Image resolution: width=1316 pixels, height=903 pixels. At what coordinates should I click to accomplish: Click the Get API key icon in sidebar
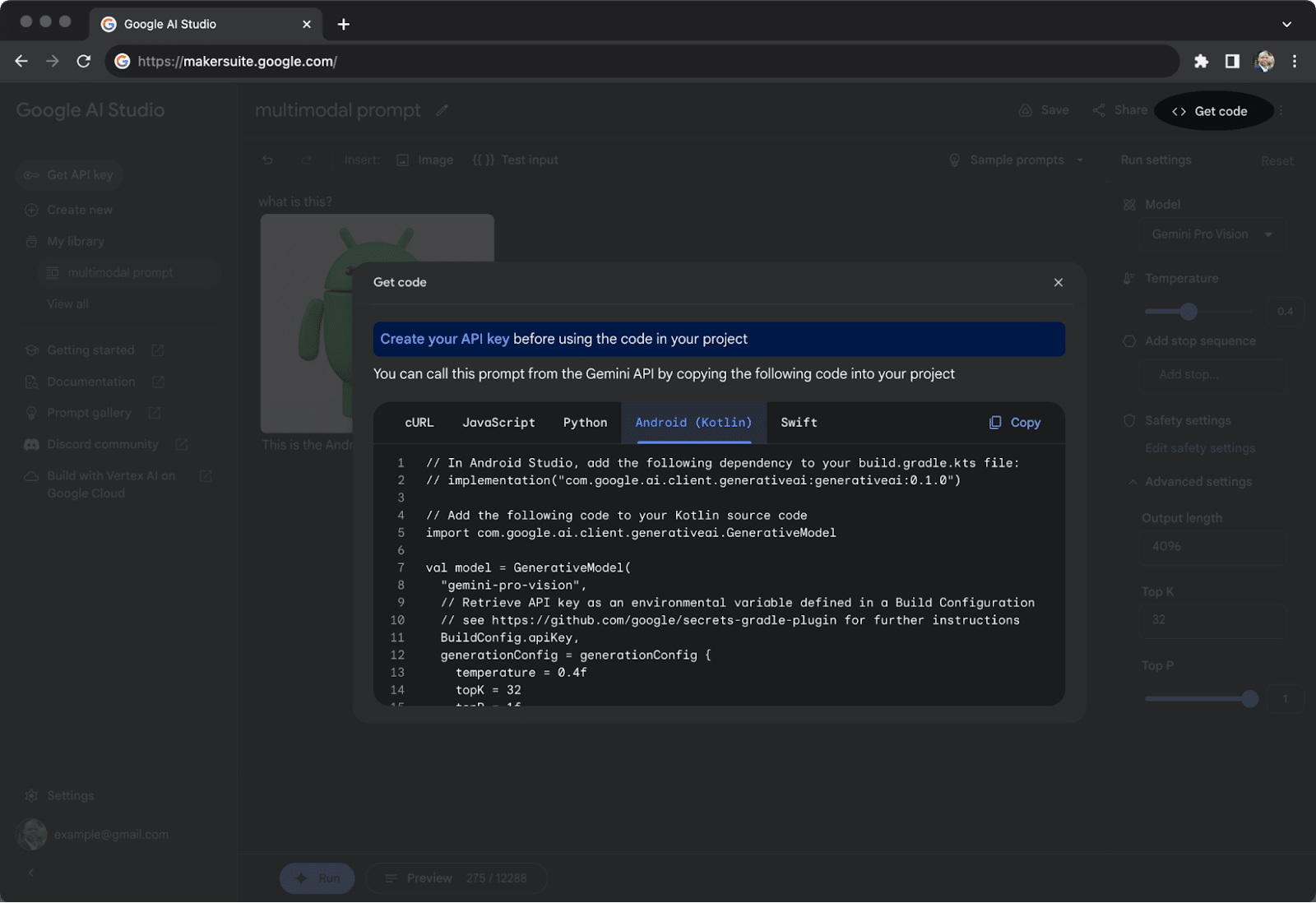[x=31, y=174]
